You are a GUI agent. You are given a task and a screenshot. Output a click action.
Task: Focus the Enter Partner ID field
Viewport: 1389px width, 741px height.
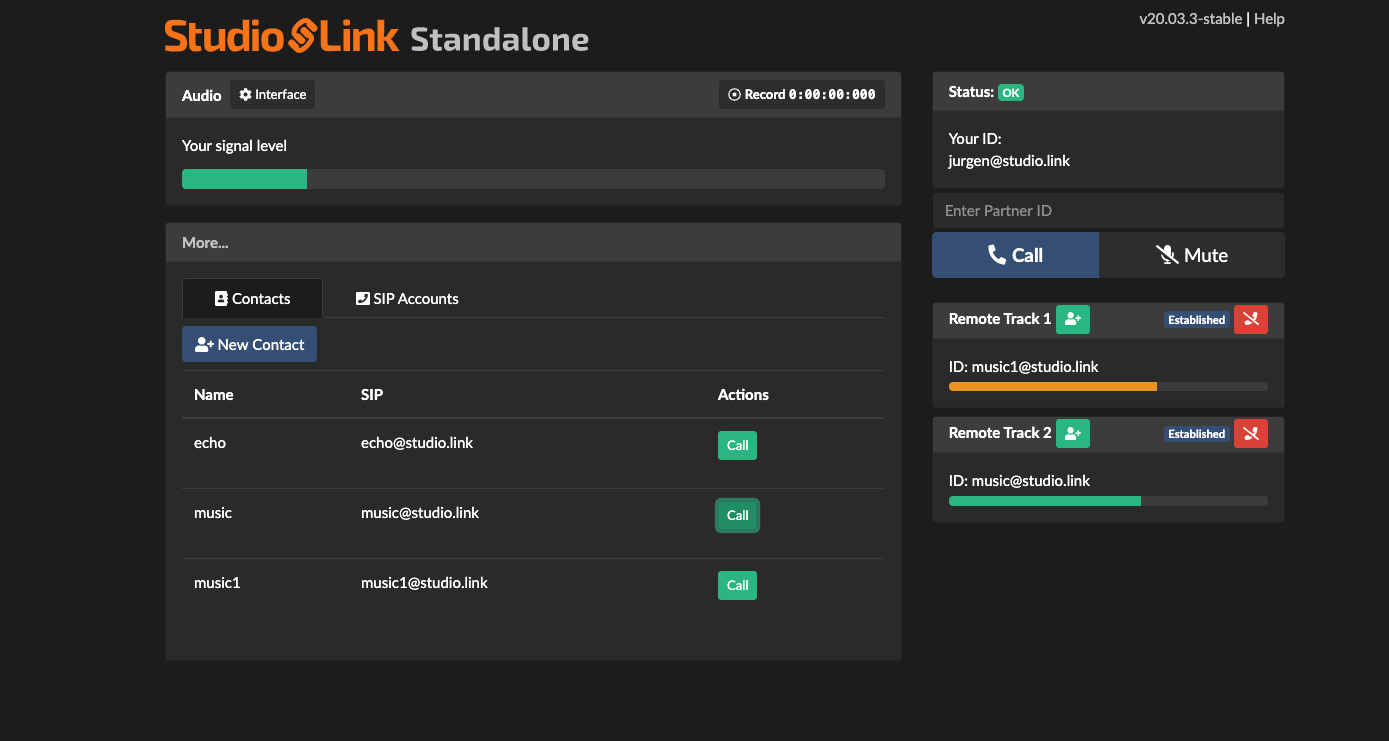tap(1108, 211)
